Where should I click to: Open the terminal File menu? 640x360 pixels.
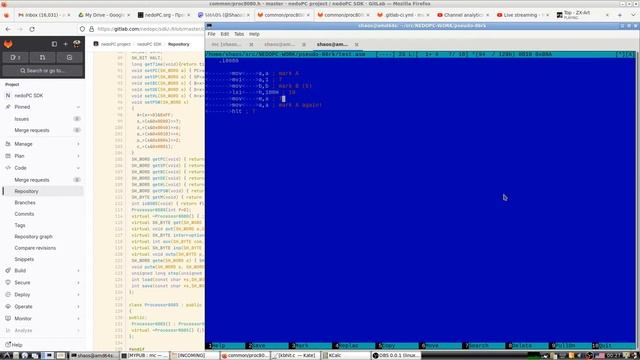click(211, 34)
